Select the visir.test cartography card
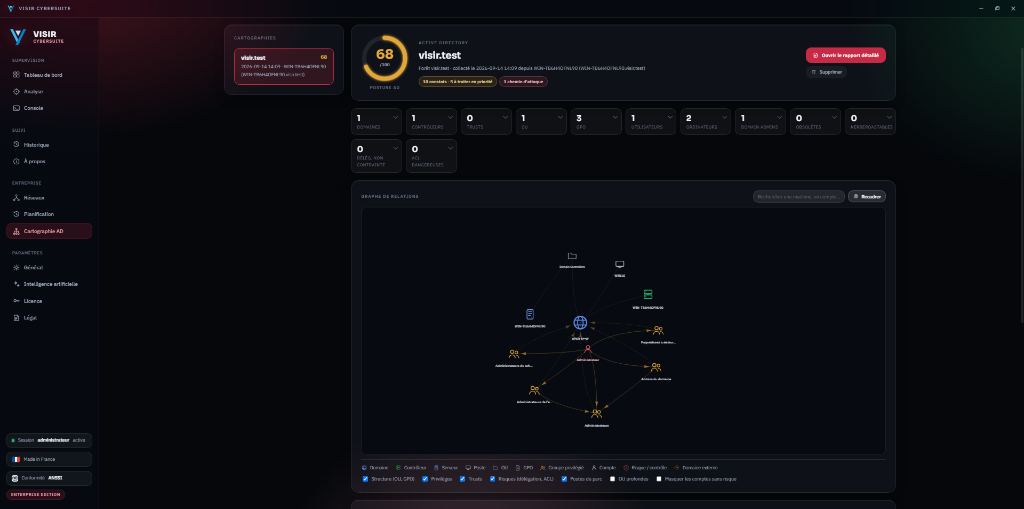This screenshot has height=509, width=1024. coord(283,66)
